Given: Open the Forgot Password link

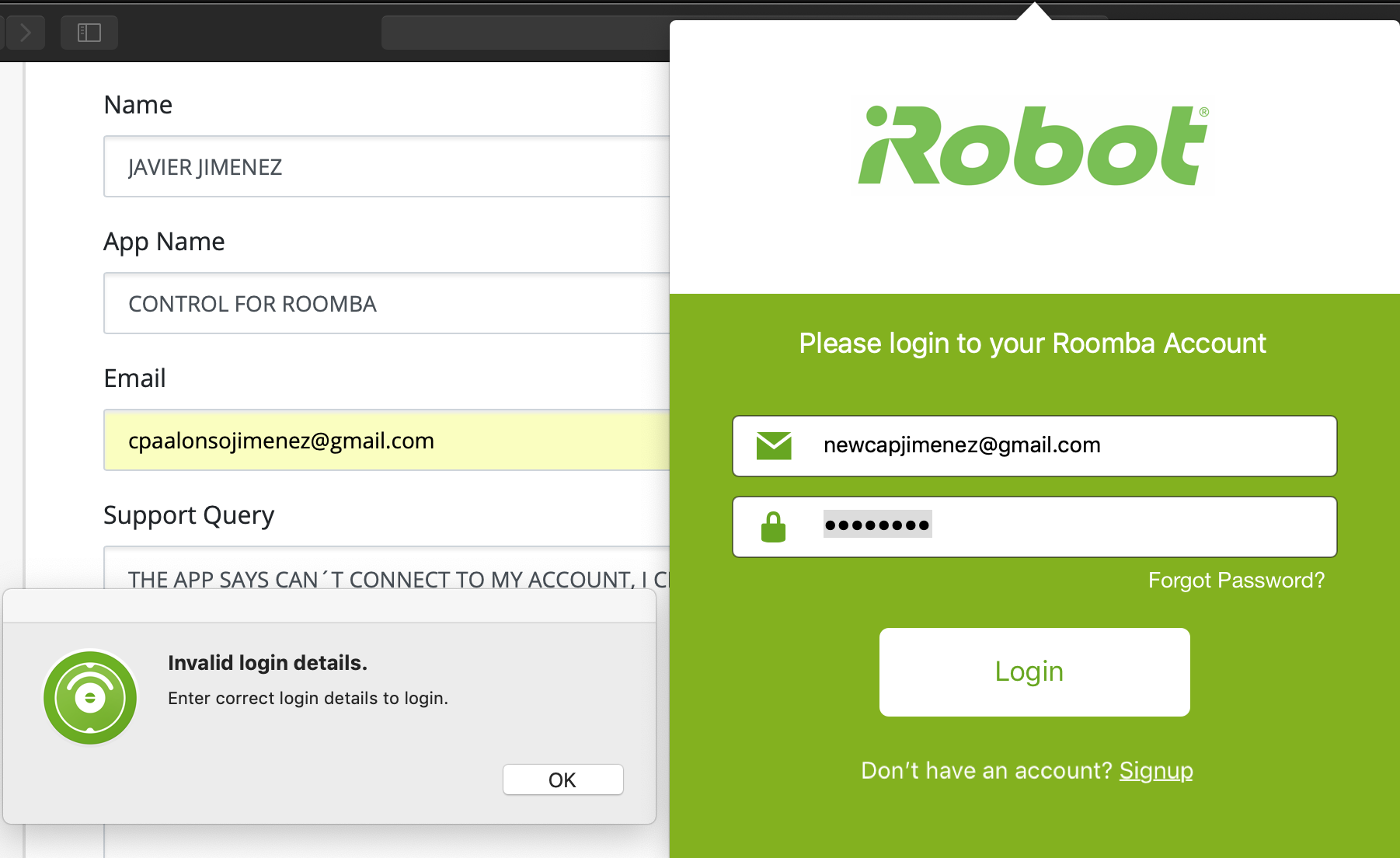Looking at the screenshot, I should point(1236,581).
